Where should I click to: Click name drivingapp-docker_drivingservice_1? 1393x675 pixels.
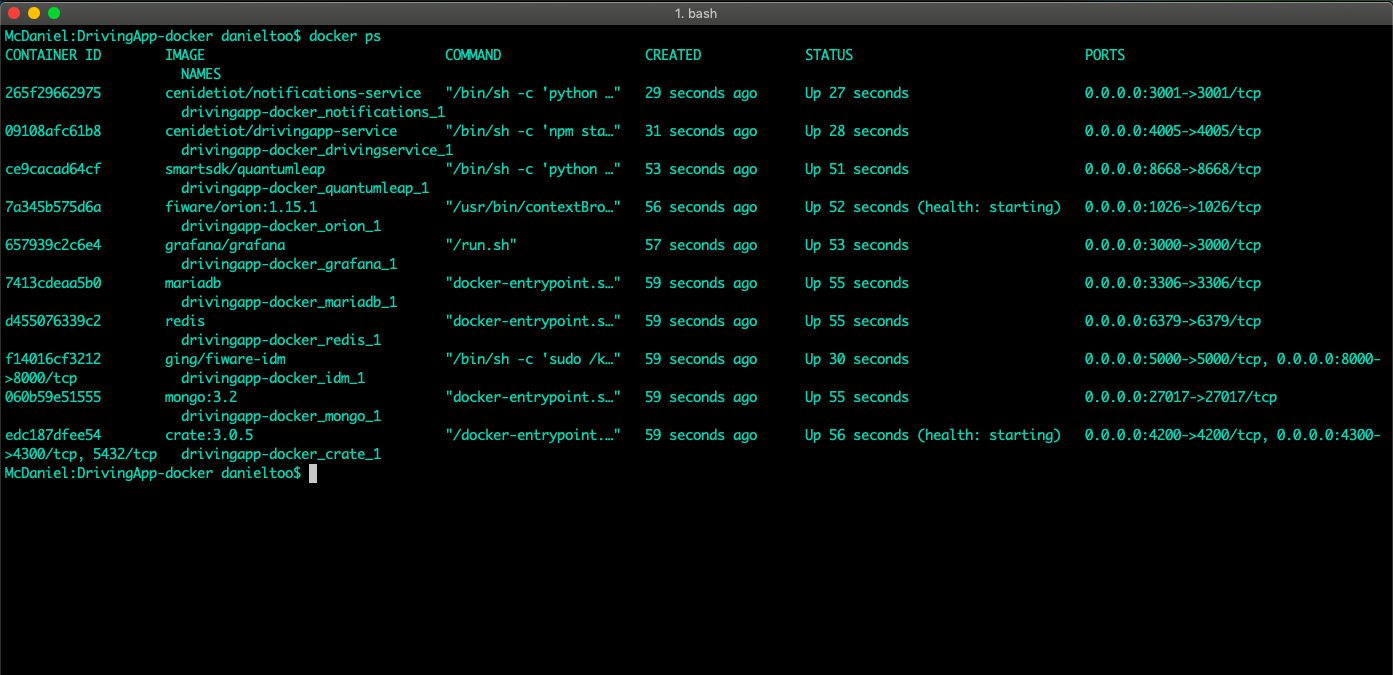pyautogui.click(x=317, y=150)
